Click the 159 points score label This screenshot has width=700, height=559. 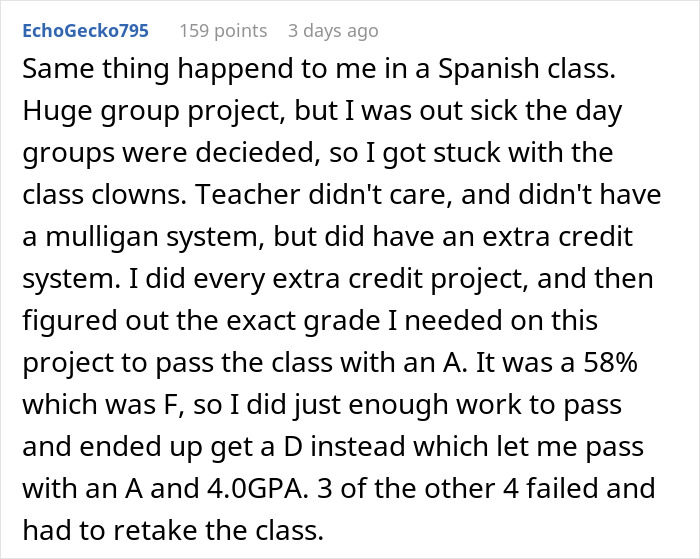(223, 31)
